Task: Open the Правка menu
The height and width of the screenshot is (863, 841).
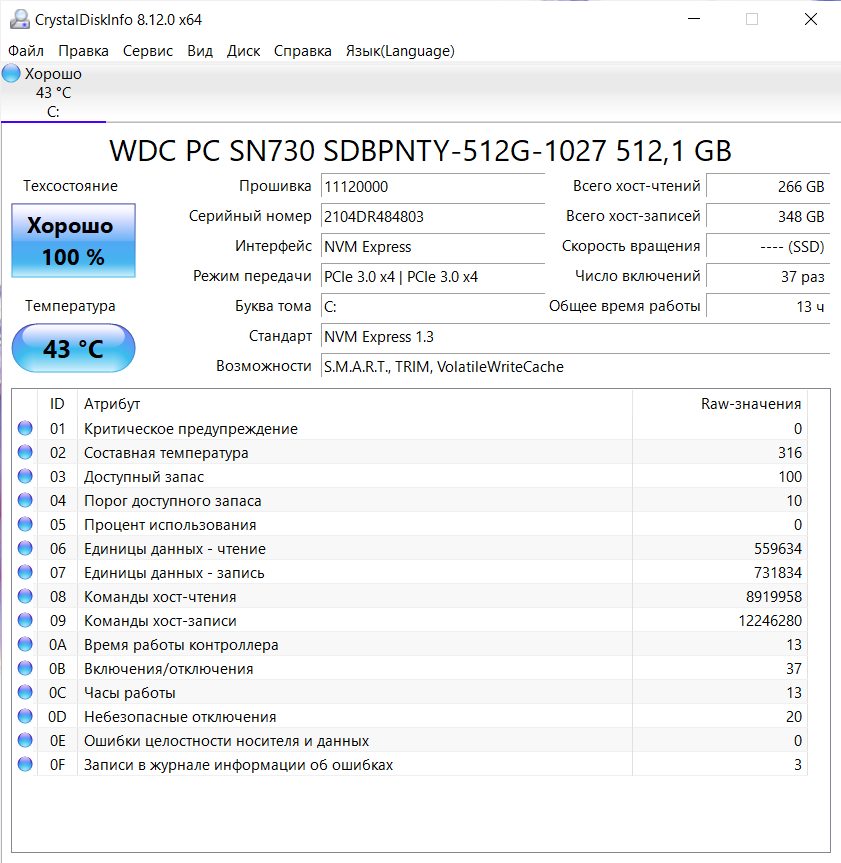Action: [x=83, y=51]
